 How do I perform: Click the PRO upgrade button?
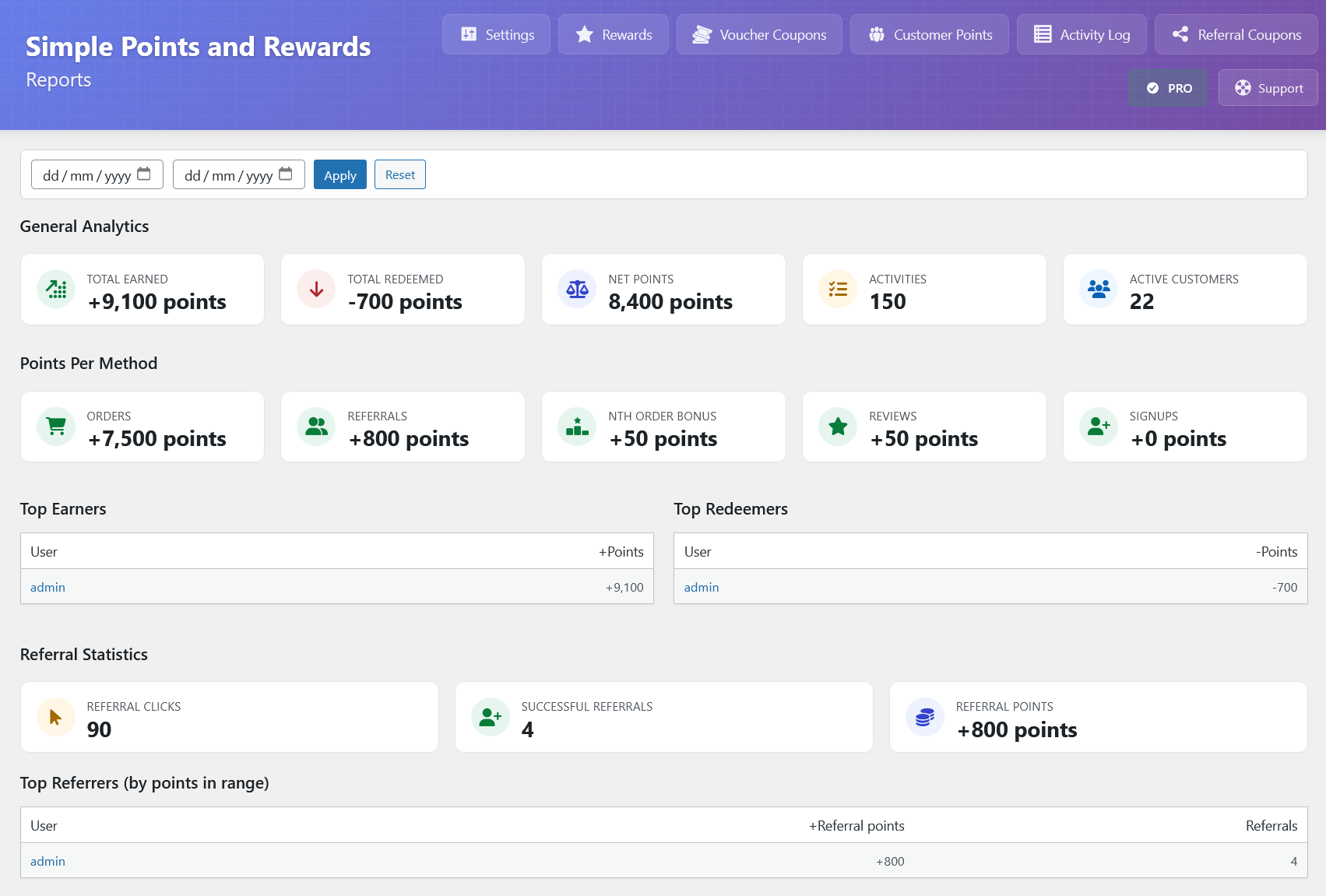(1168, 88)
